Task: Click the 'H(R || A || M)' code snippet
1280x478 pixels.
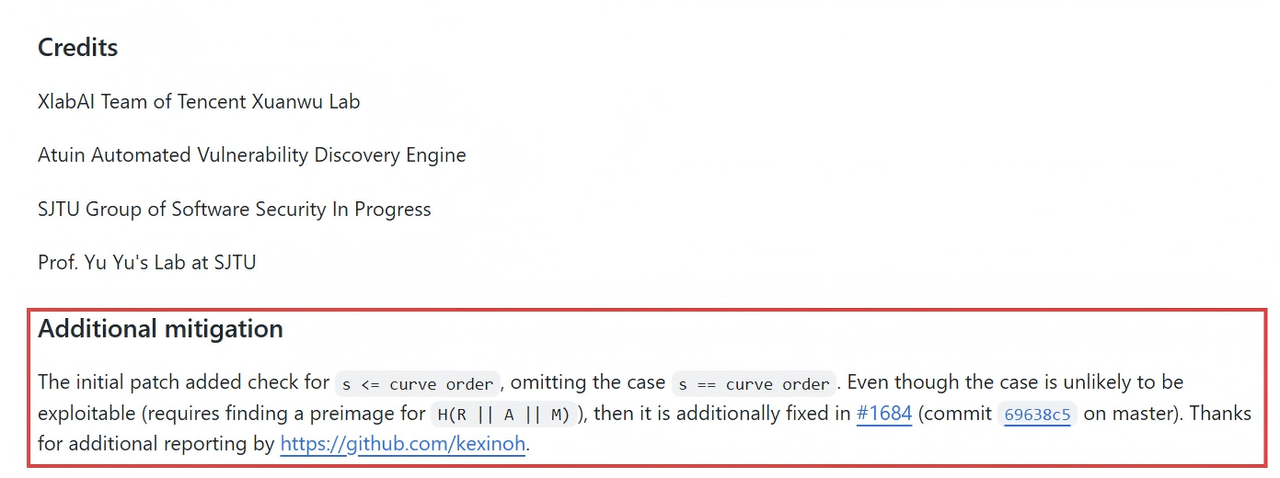Action: [503, 414]
